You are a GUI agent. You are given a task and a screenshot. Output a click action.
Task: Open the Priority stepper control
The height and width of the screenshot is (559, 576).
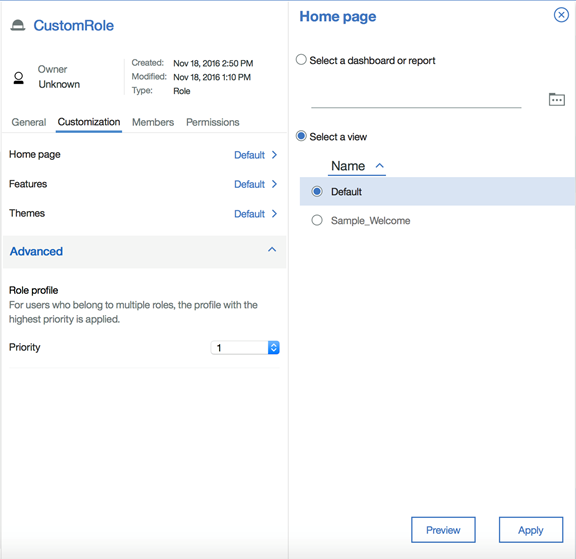tap(274, 347)
